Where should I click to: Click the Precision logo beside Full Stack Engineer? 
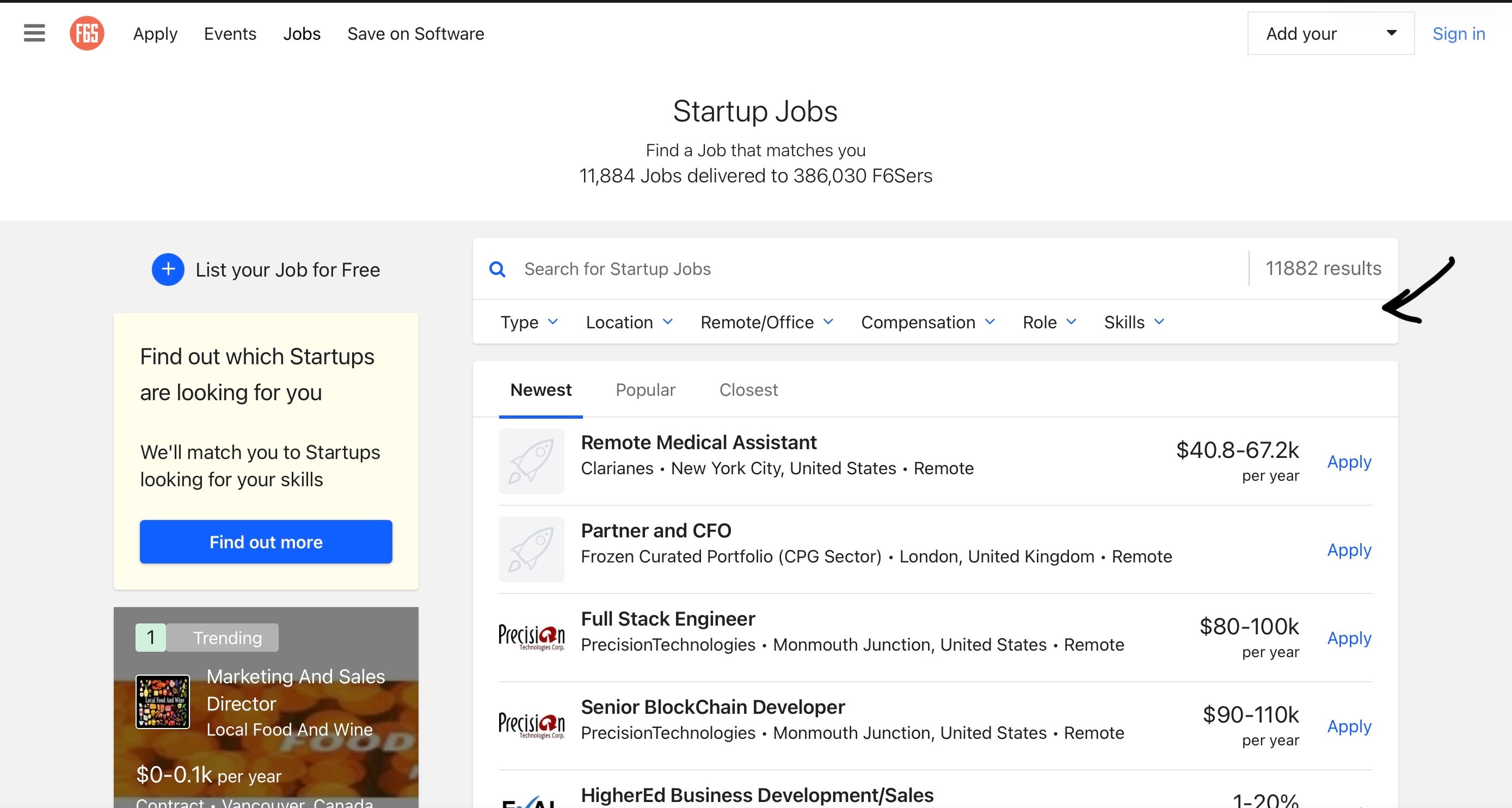coord(531,637)
